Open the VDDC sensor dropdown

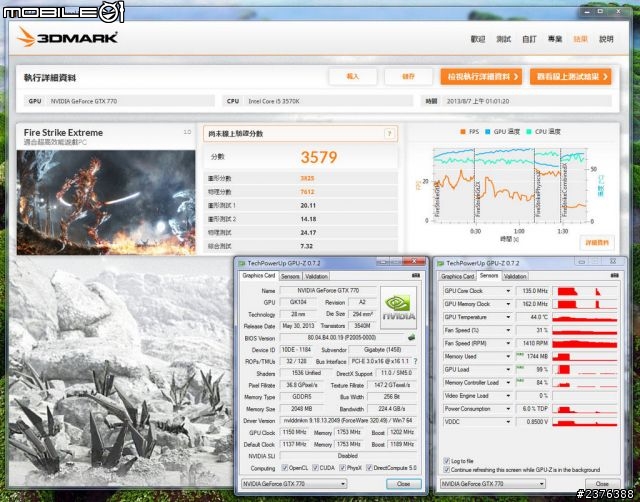pyautogui.click(x=508, y=422)
